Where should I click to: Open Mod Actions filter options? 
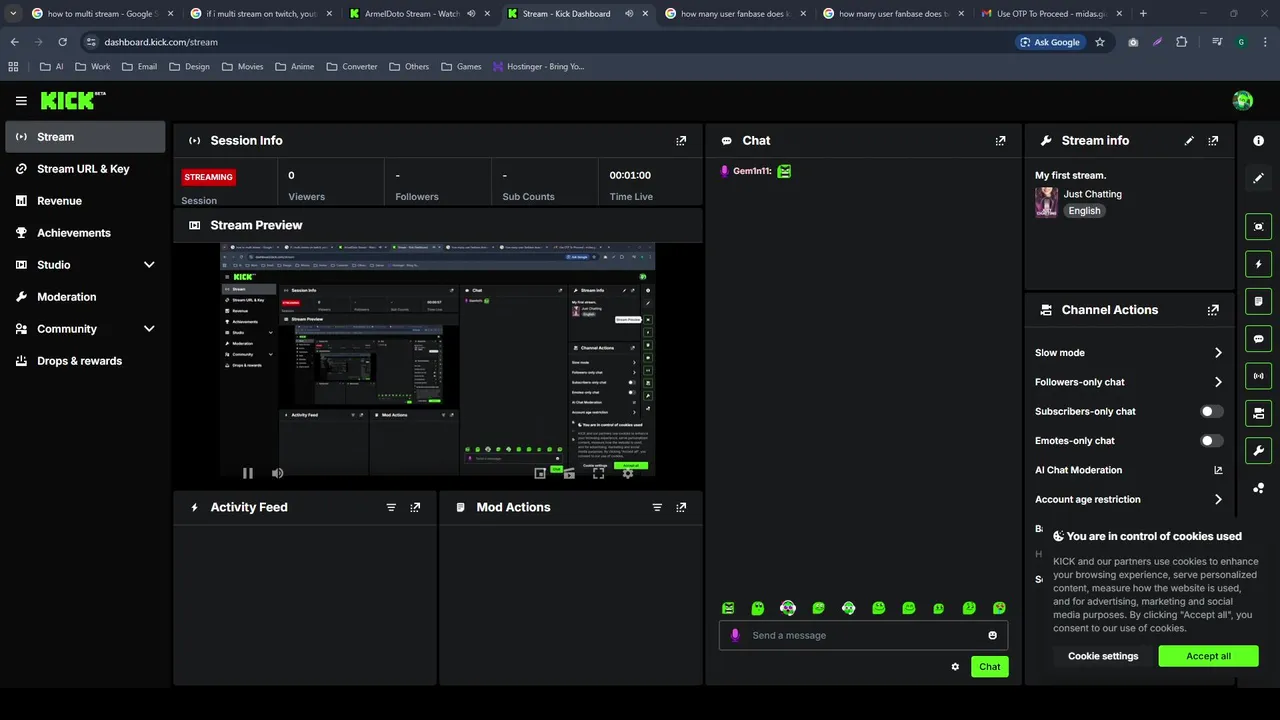(x=657, y=508)
